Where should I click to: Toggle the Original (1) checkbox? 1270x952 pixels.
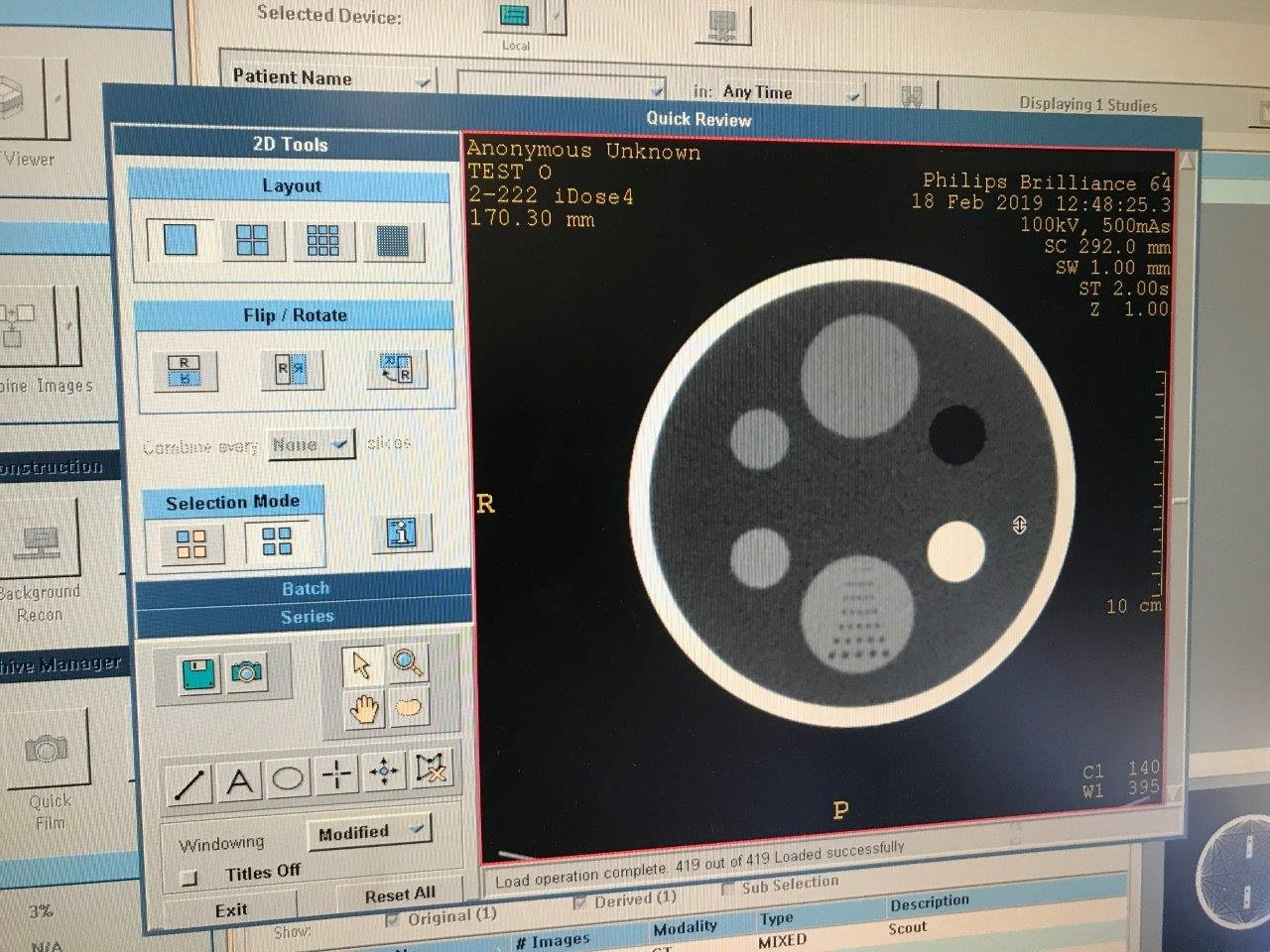coord(393,920)
